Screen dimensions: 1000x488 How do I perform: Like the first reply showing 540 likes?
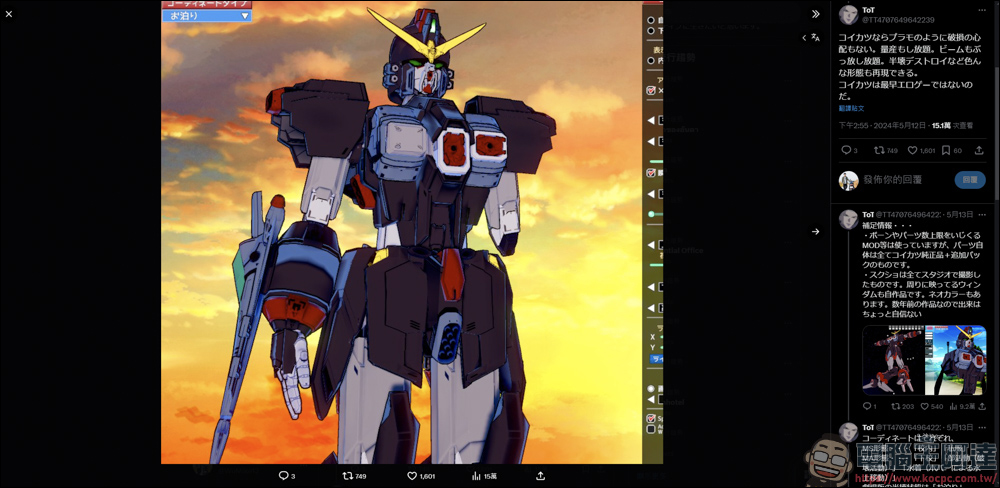point(923,406)
